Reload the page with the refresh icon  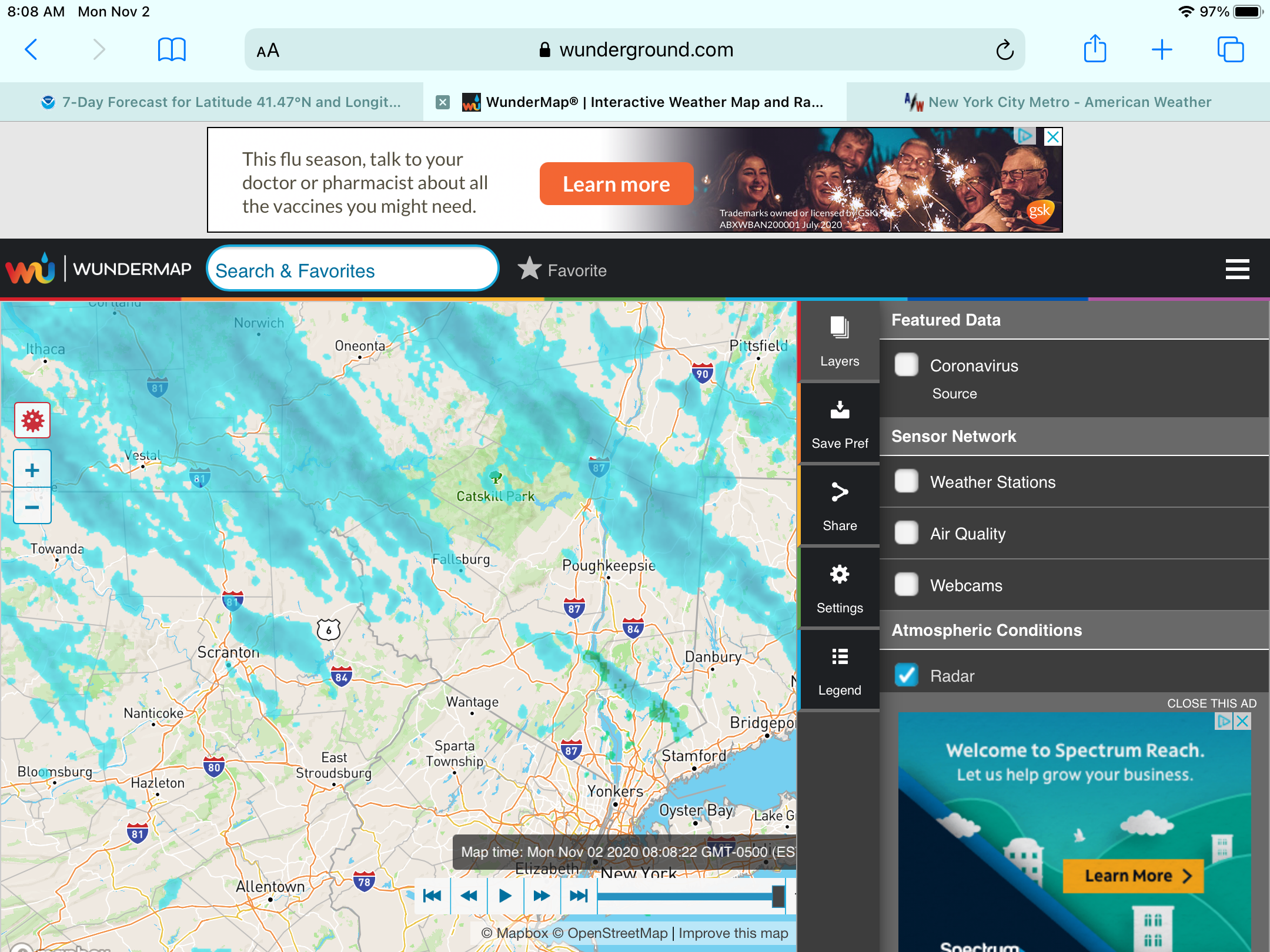[x=1004, y=50]
